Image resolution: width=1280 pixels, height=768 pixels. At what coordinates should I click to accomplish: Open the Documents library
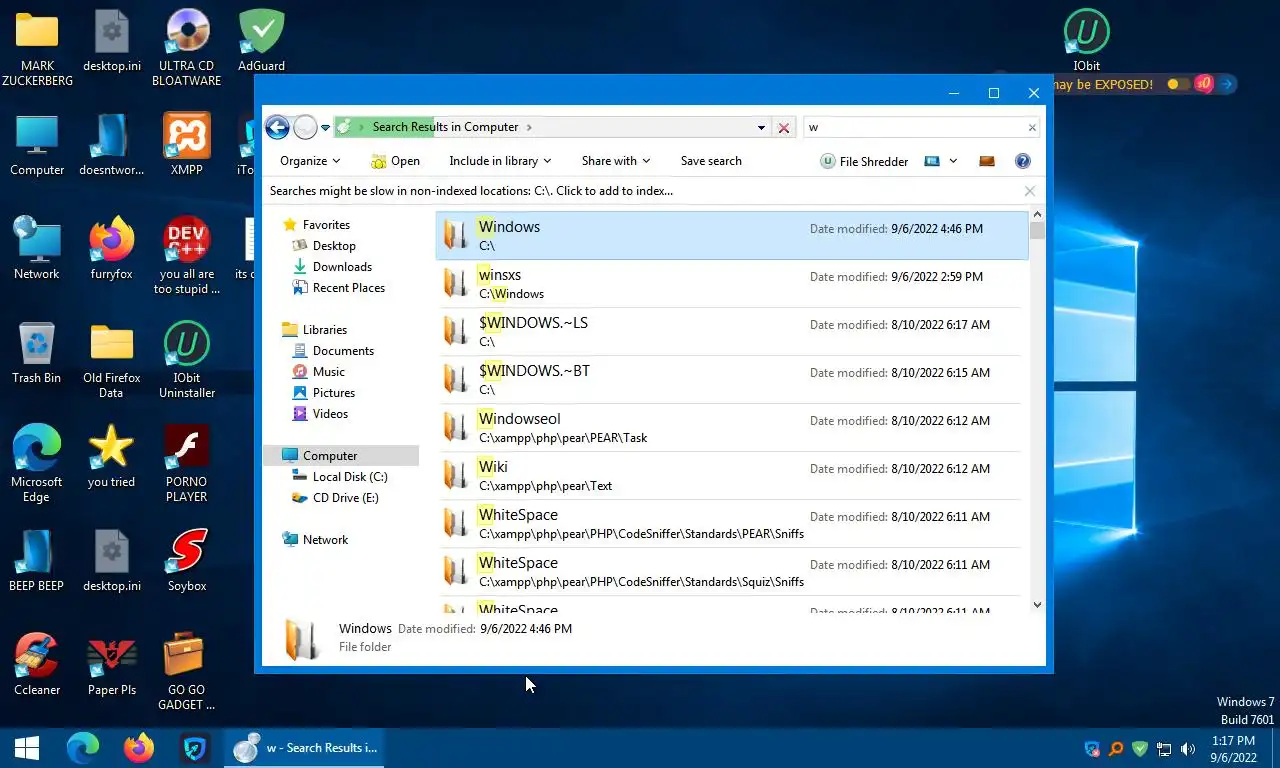[343, 351]
